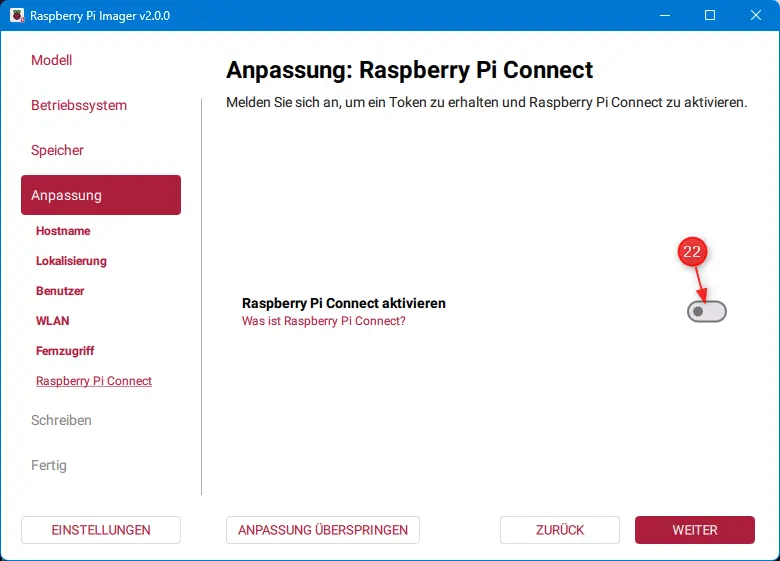This screenshot has width=780, height=561.
Task: Click the Raspberry Pi logo in title bar
Action: tap(16, 16)
